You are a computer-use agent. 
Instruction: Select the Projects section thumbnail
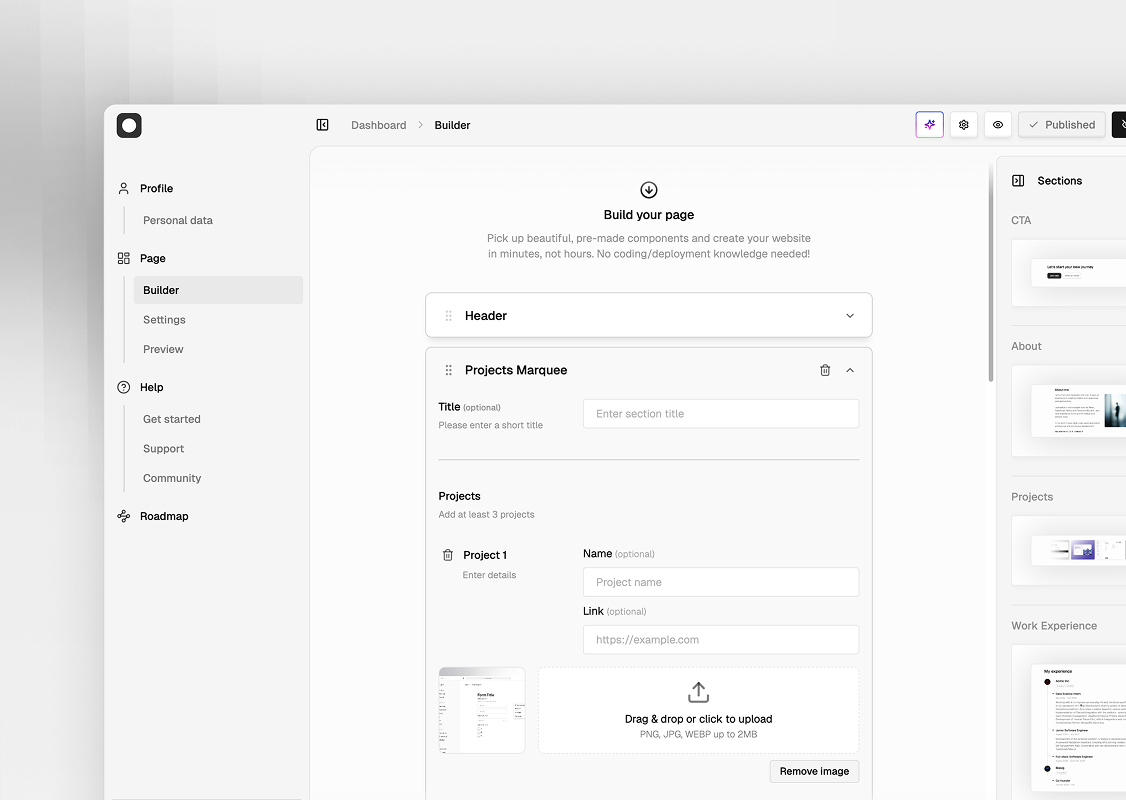tap(1069, 551)
